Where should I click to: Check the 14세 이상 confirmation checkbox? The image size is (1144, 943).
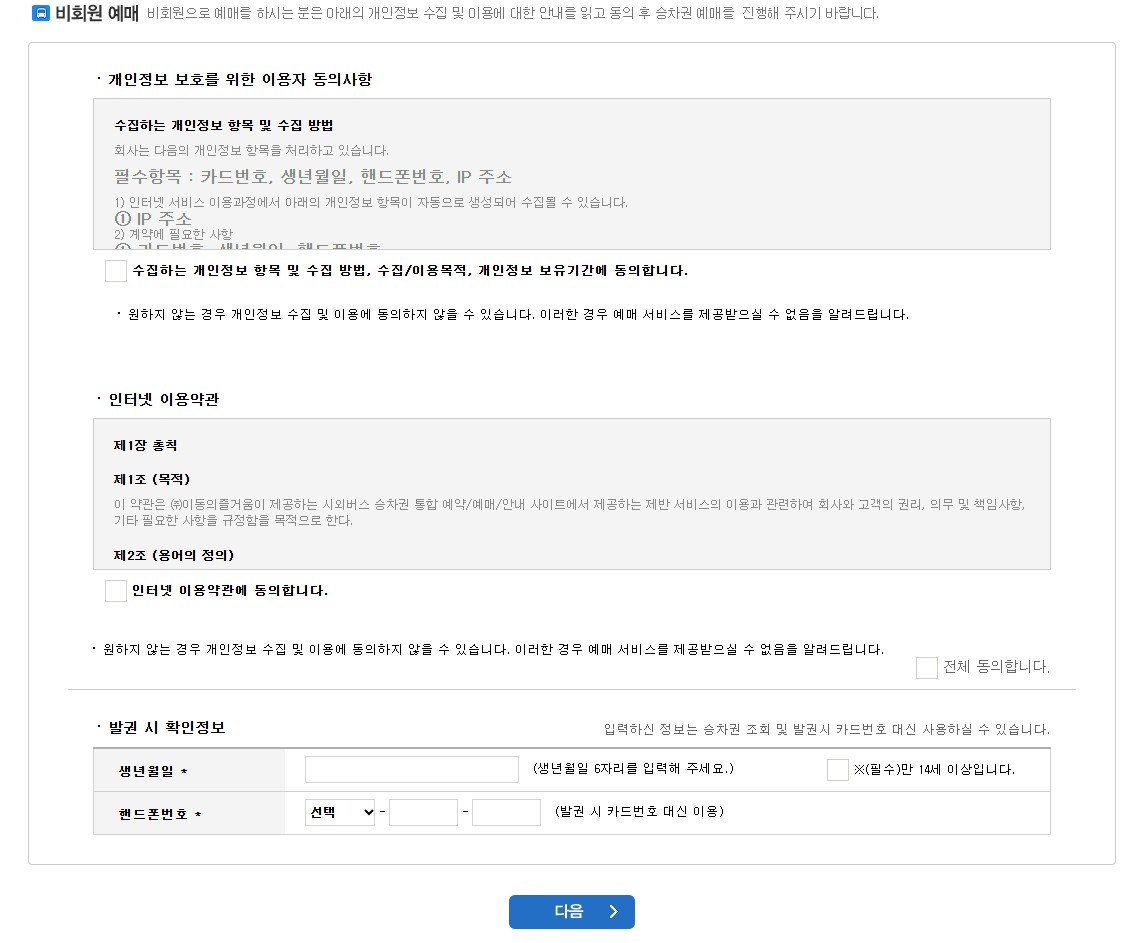point(836,769)
